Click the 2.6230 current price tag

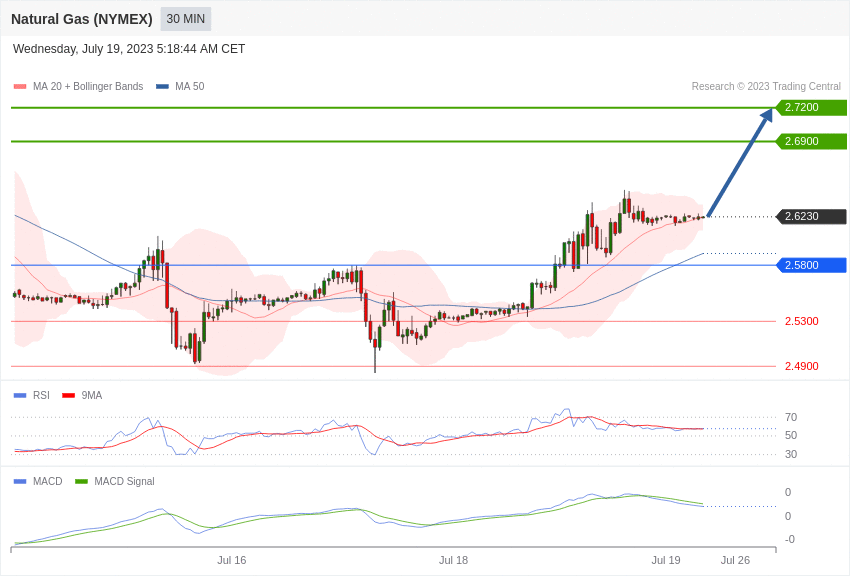click(812, 216)
